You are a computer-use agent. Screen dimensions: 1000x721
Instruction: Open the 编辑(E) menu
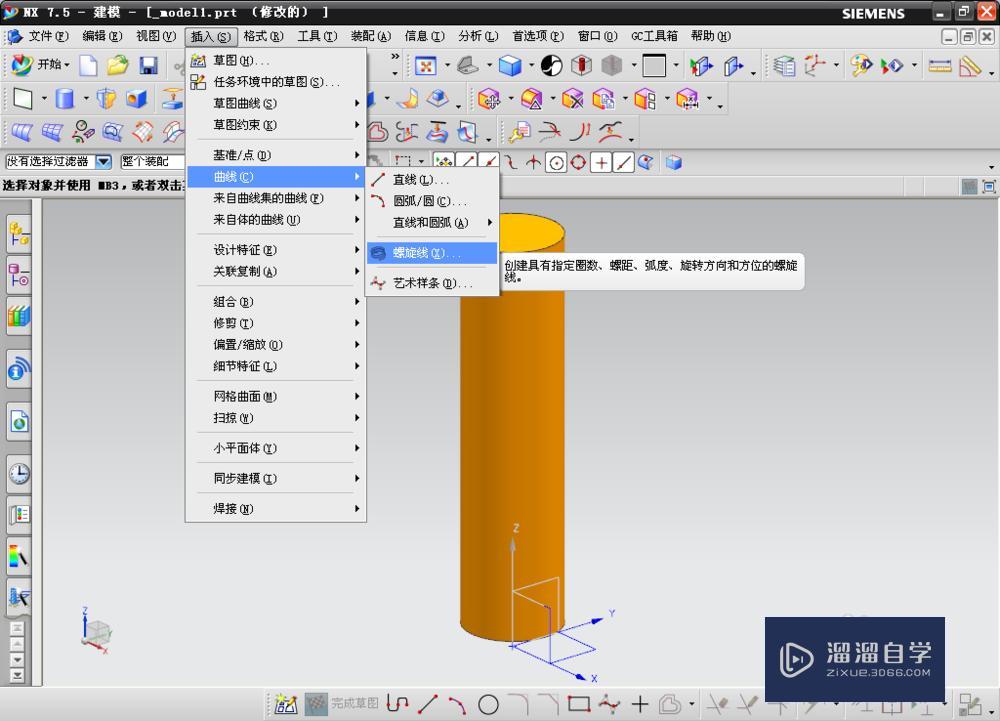pos(102,36)
